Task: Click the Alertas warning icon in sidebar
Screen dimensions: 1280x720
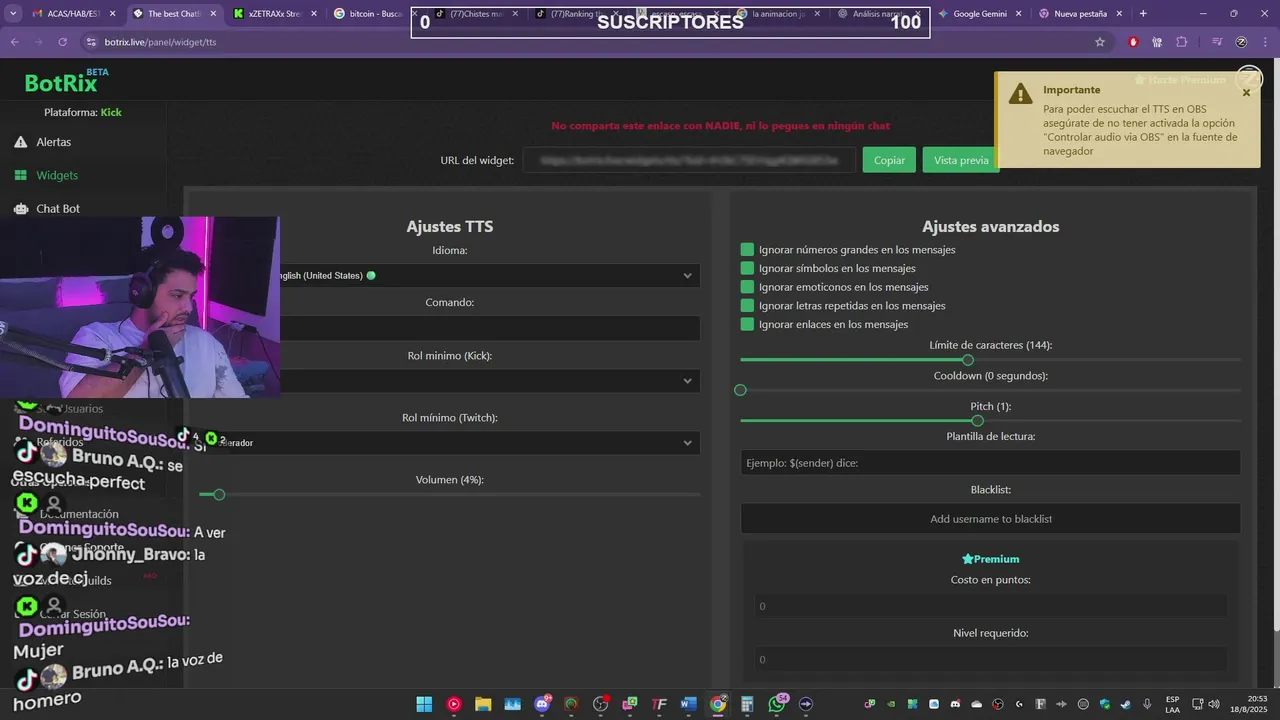Action: tap(20, 142)
